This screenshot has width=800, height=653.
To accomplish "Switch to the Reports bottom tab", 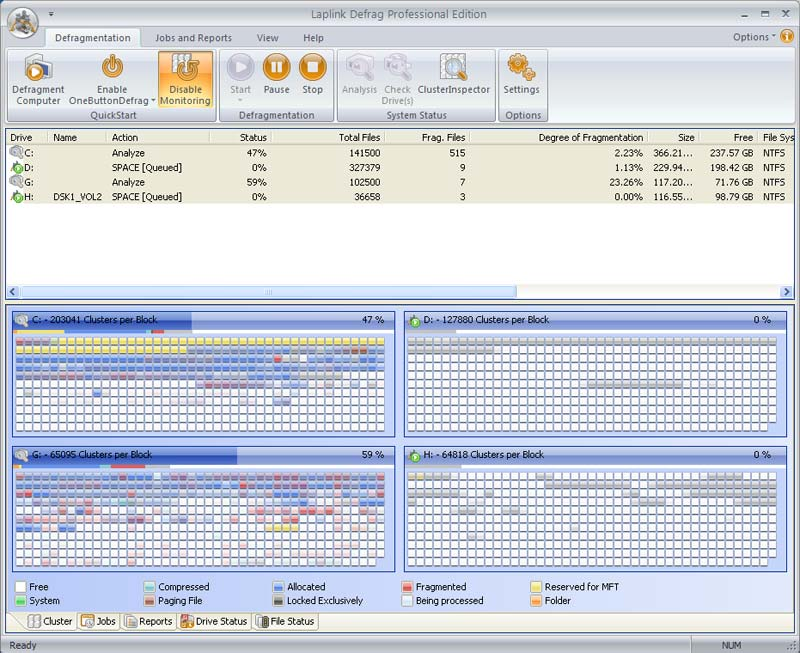I will pyautogui.click(x=148, y=621).
